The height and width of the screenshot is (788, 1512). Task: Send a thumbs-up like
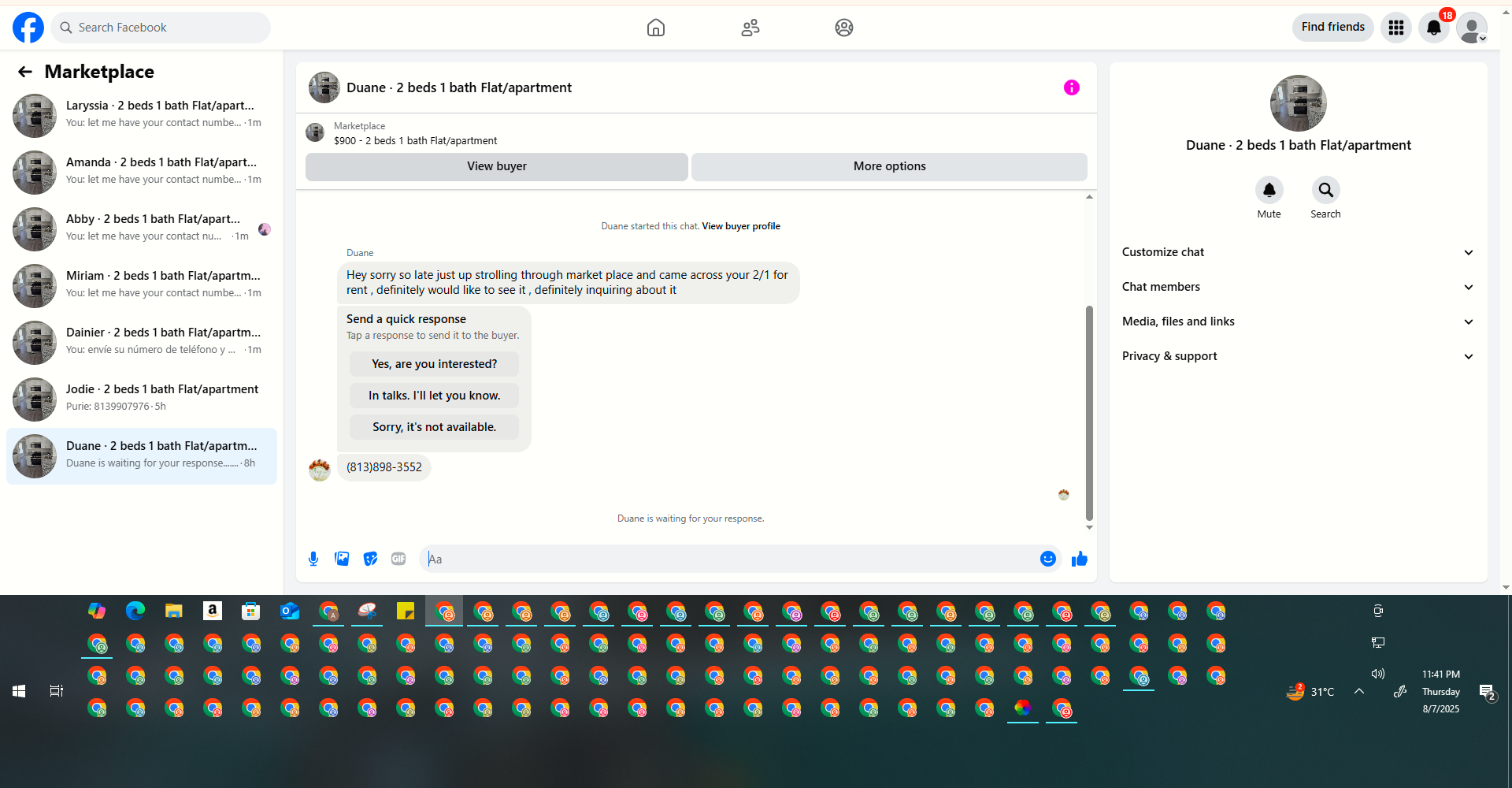[1080, 559]
